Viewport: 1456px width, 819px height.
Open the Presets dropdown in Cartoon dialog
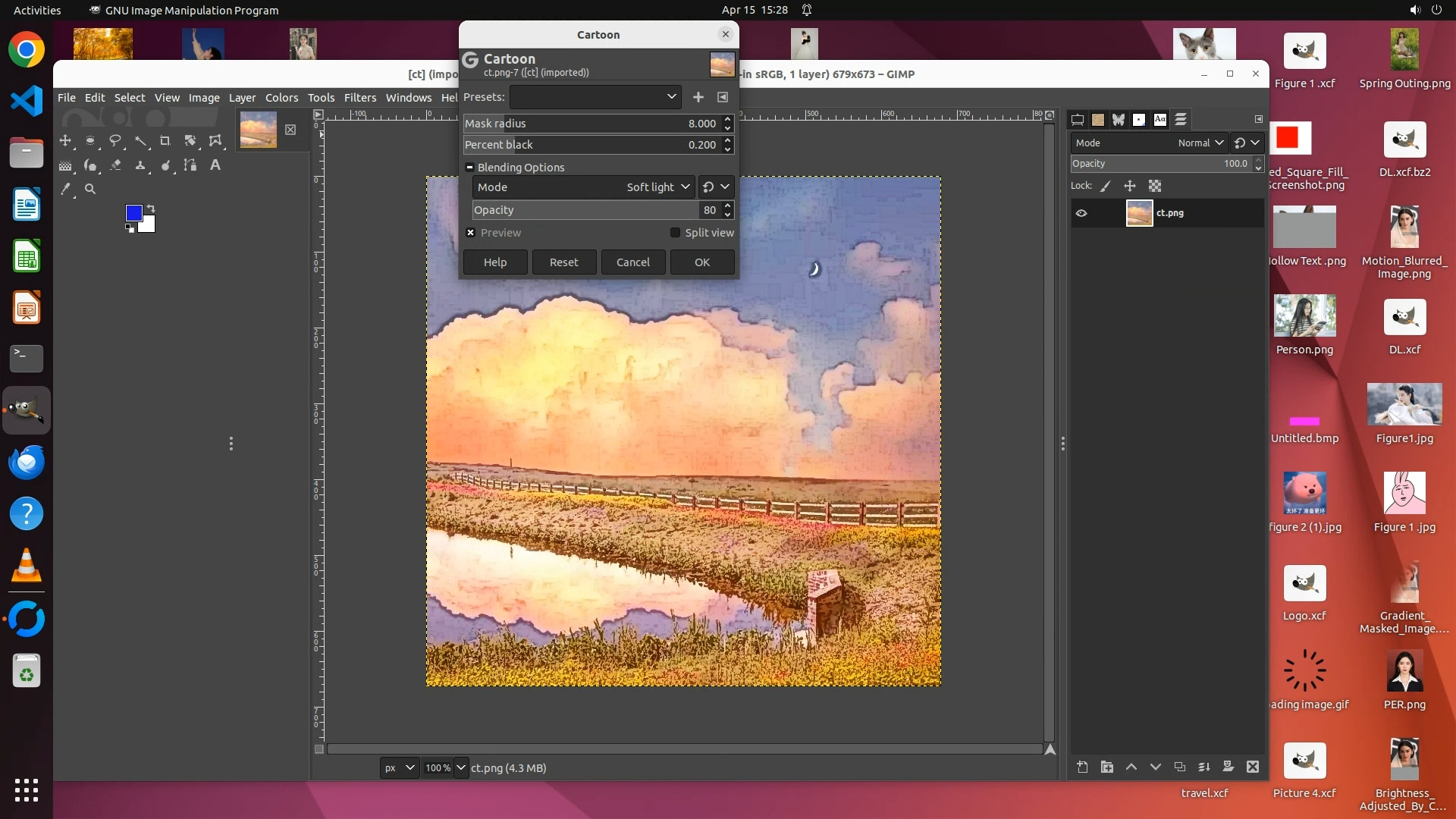(595, 97)
